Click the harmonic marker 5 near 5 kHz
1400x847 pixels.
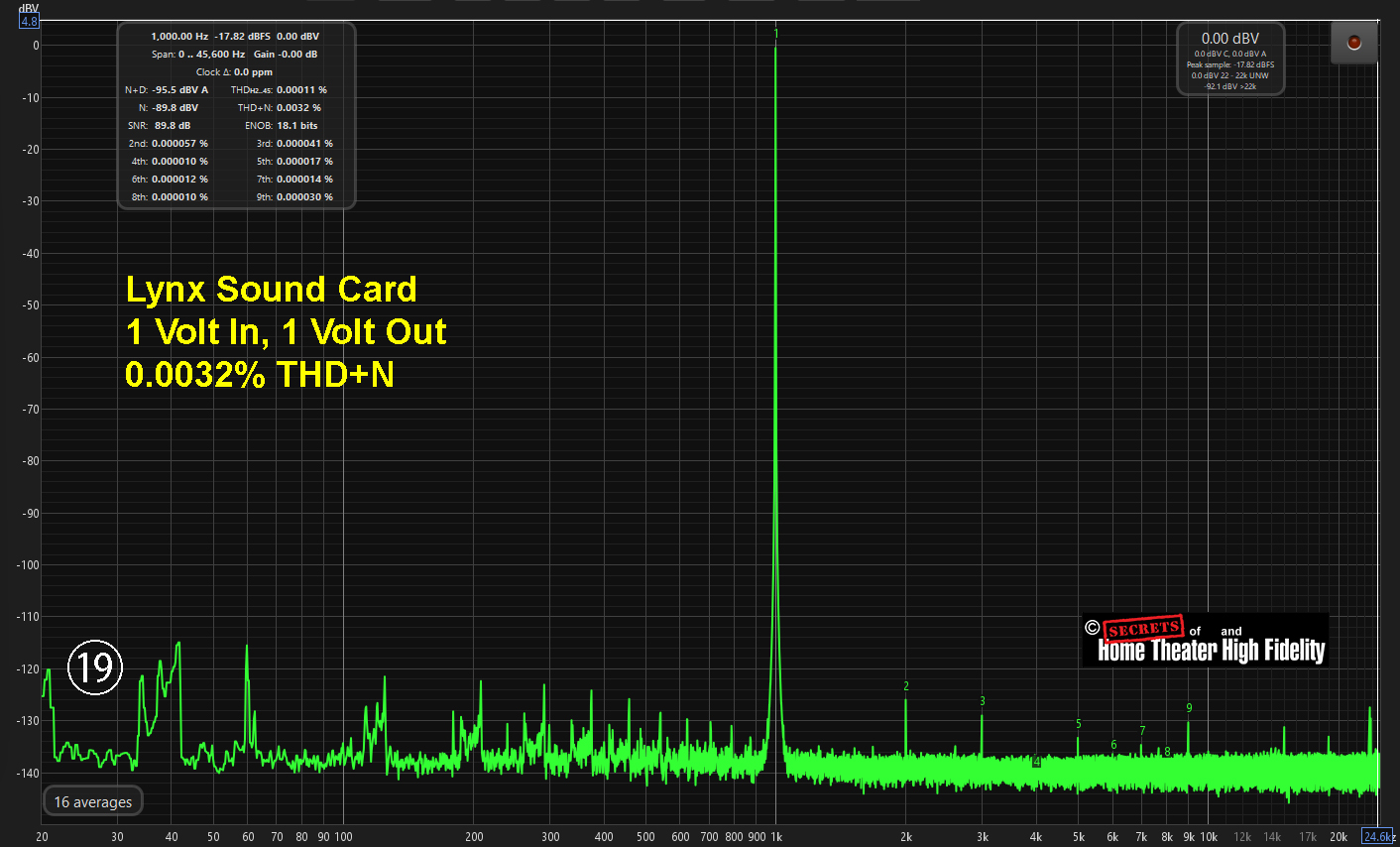pyautogui.click(x=1079, y=724)
